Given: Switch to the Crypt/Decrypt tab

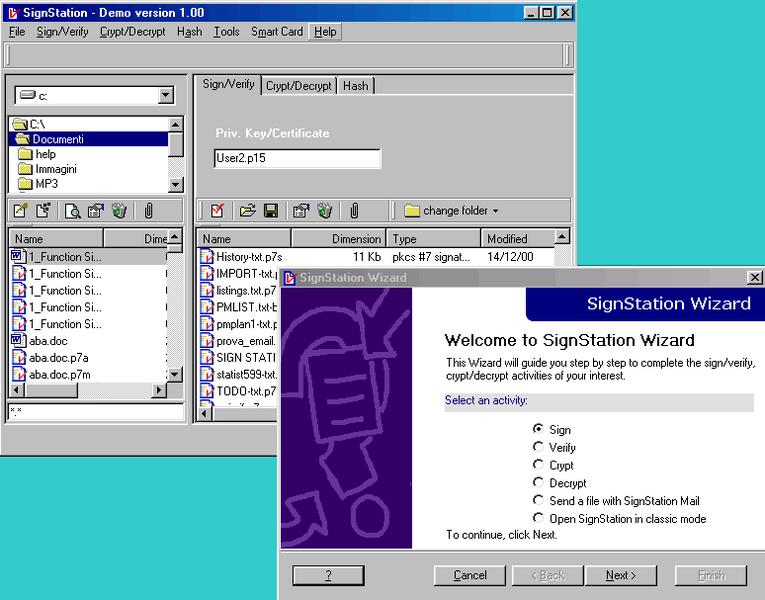Looking at the screenshot, I should (x=299, y=86).
